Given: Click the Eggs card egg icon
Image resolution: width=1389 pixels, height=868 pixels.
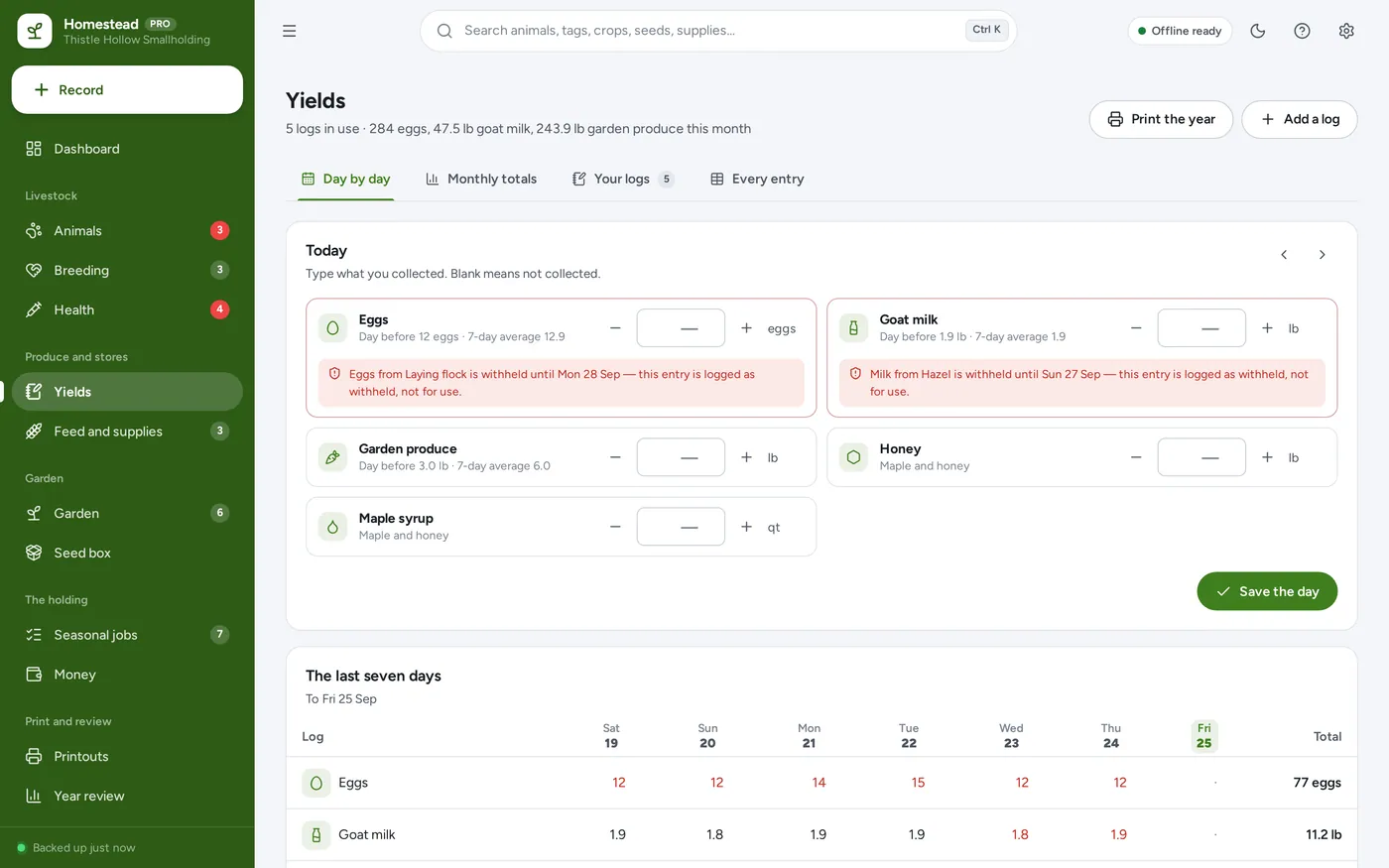Looking at the screenshot, I should point(332,328).
